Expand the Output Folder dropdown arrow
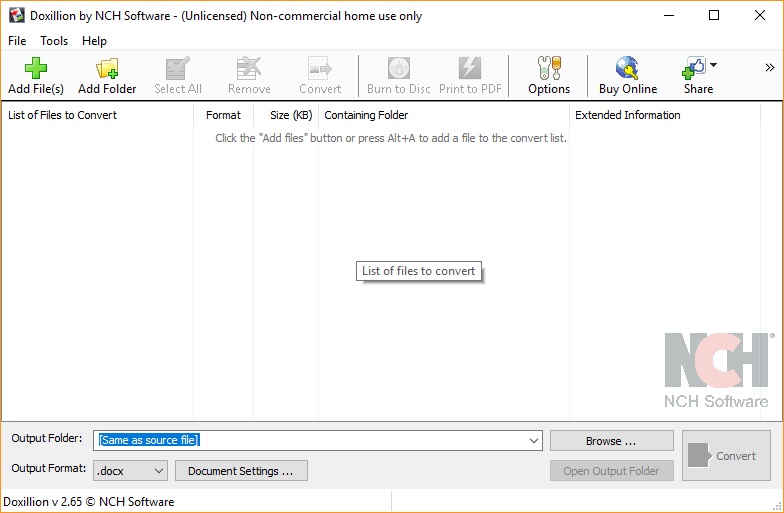 click(534, 441)
